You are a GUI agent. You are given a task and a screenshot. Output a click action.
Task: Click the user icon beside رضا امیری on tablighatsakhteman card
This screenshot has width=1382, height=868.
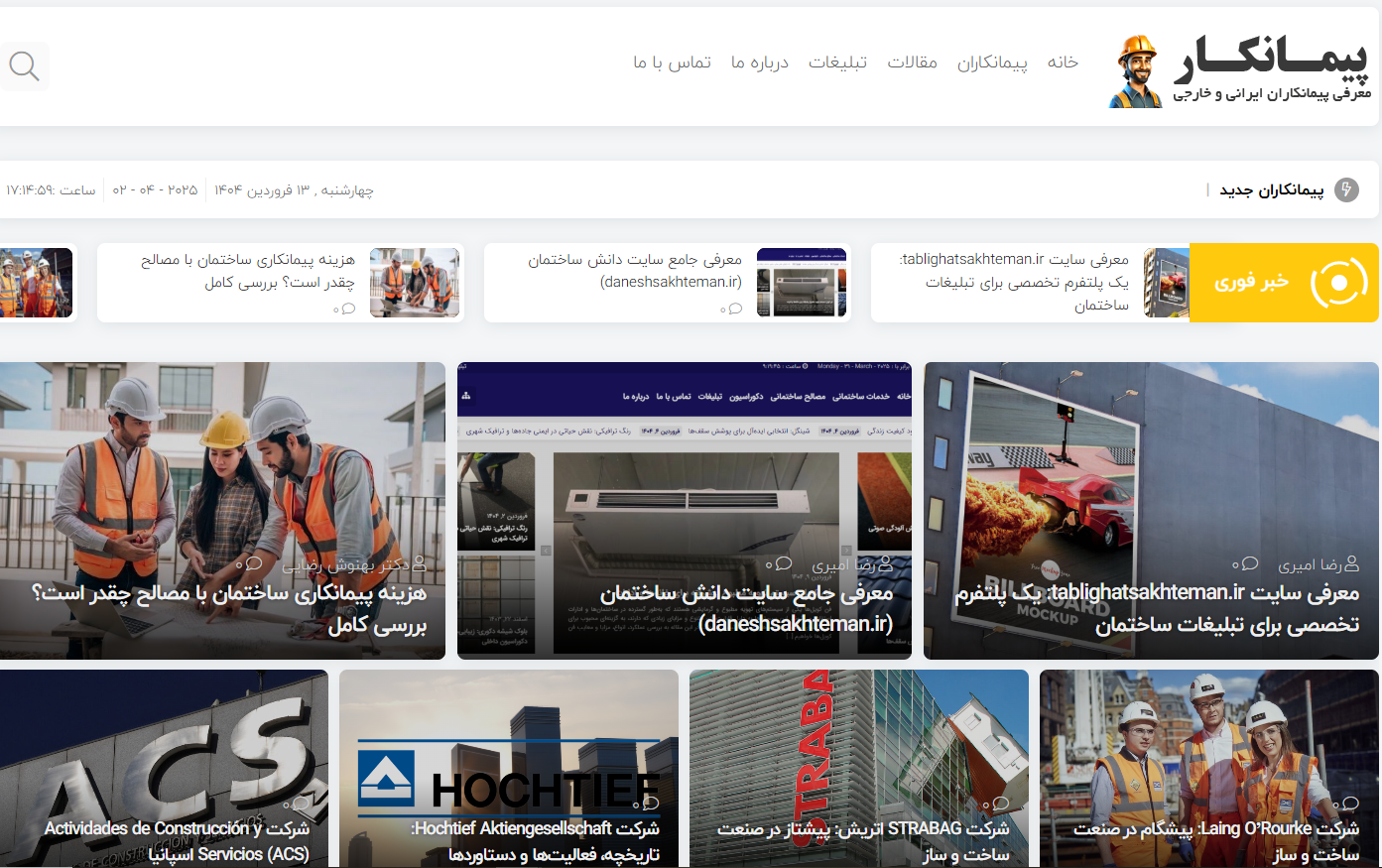[1351, 563]
